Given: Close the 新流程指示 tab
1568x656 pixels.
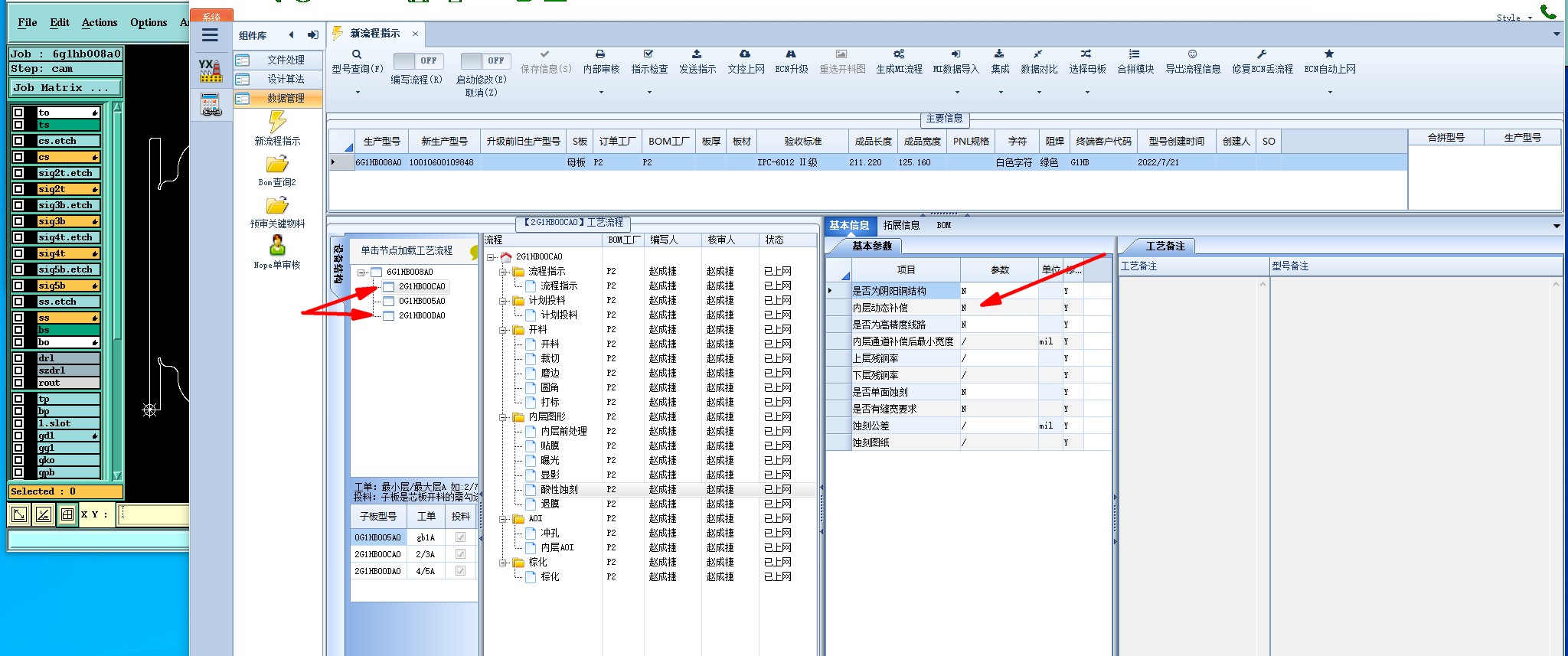Looking at the screenshot, I should click(x=415, y=34).
